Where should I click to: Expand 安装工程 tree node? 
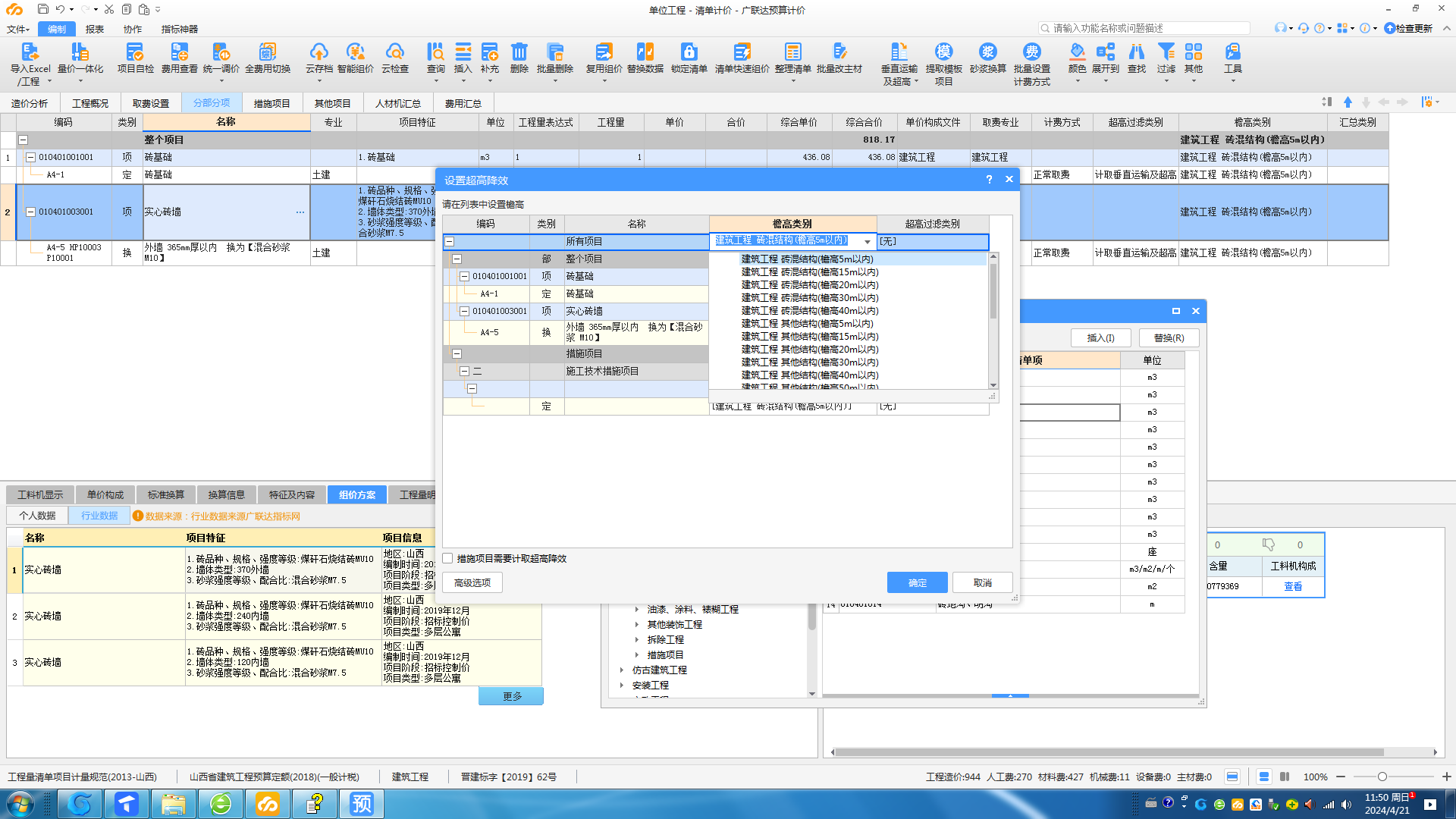622,686
